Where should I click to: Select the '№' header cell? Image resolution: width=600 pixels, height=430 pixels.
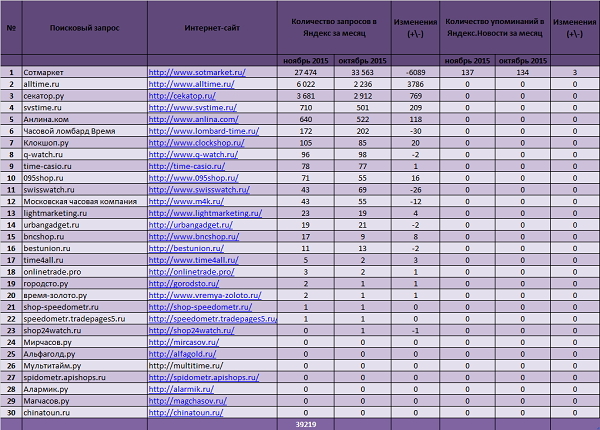pos(11,28)
